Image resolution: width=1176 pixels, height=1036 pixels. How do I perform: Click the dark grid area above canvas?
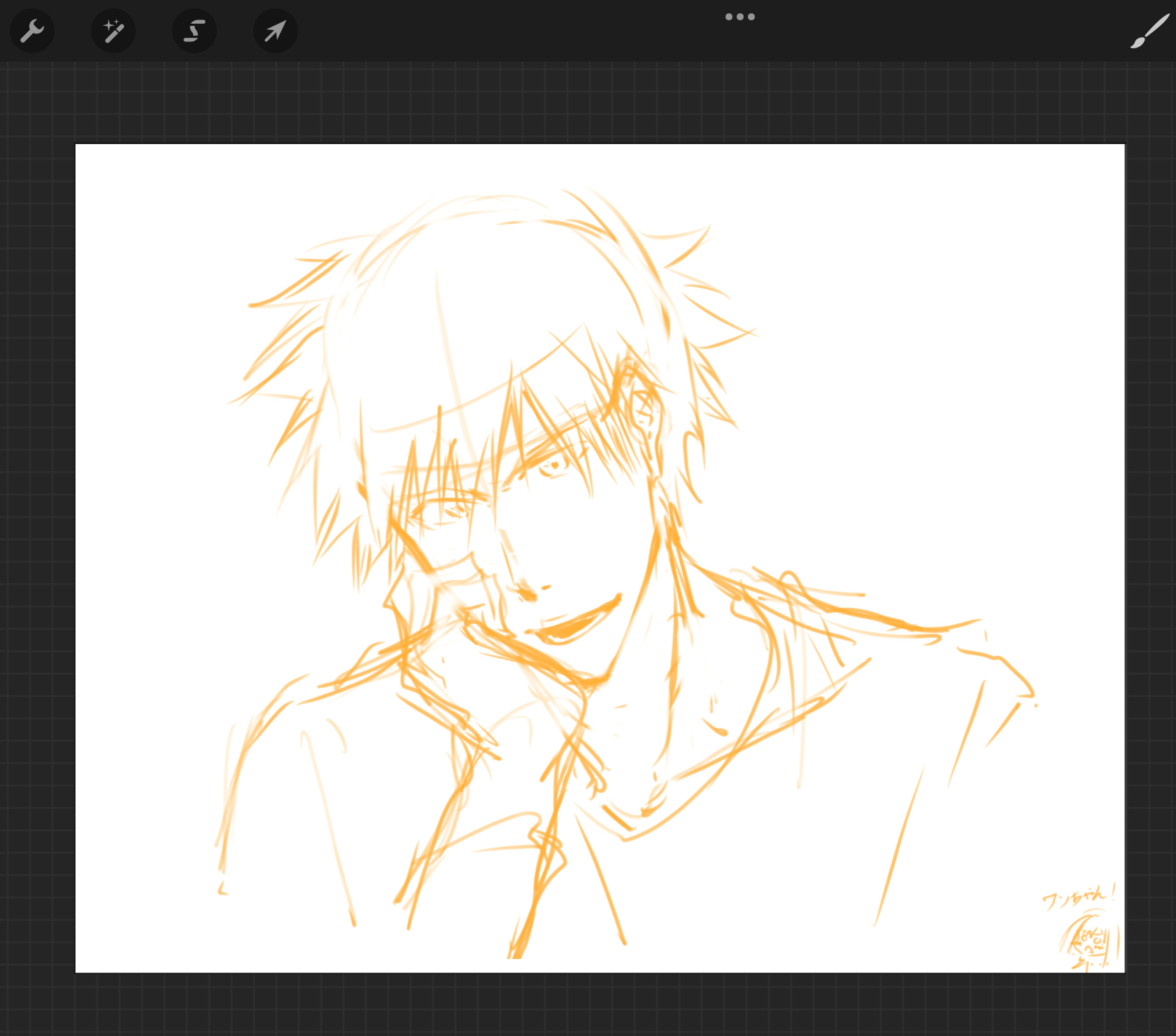pos(588,105)
